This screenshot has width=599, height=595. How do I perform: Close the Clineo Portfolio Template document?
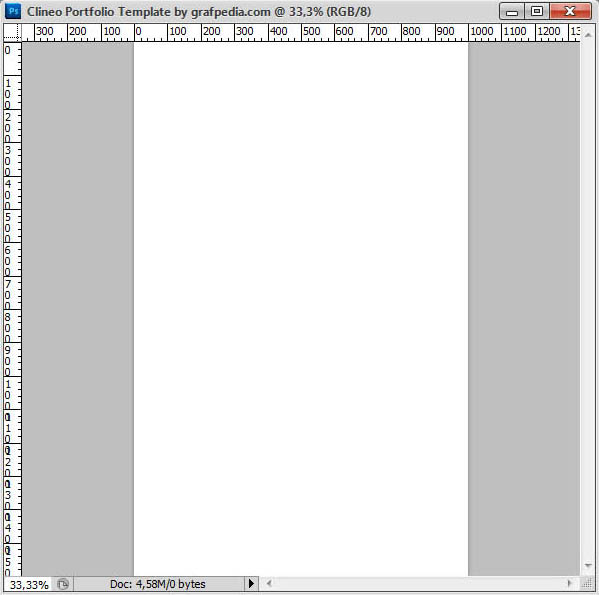click(x=570, y=11)
